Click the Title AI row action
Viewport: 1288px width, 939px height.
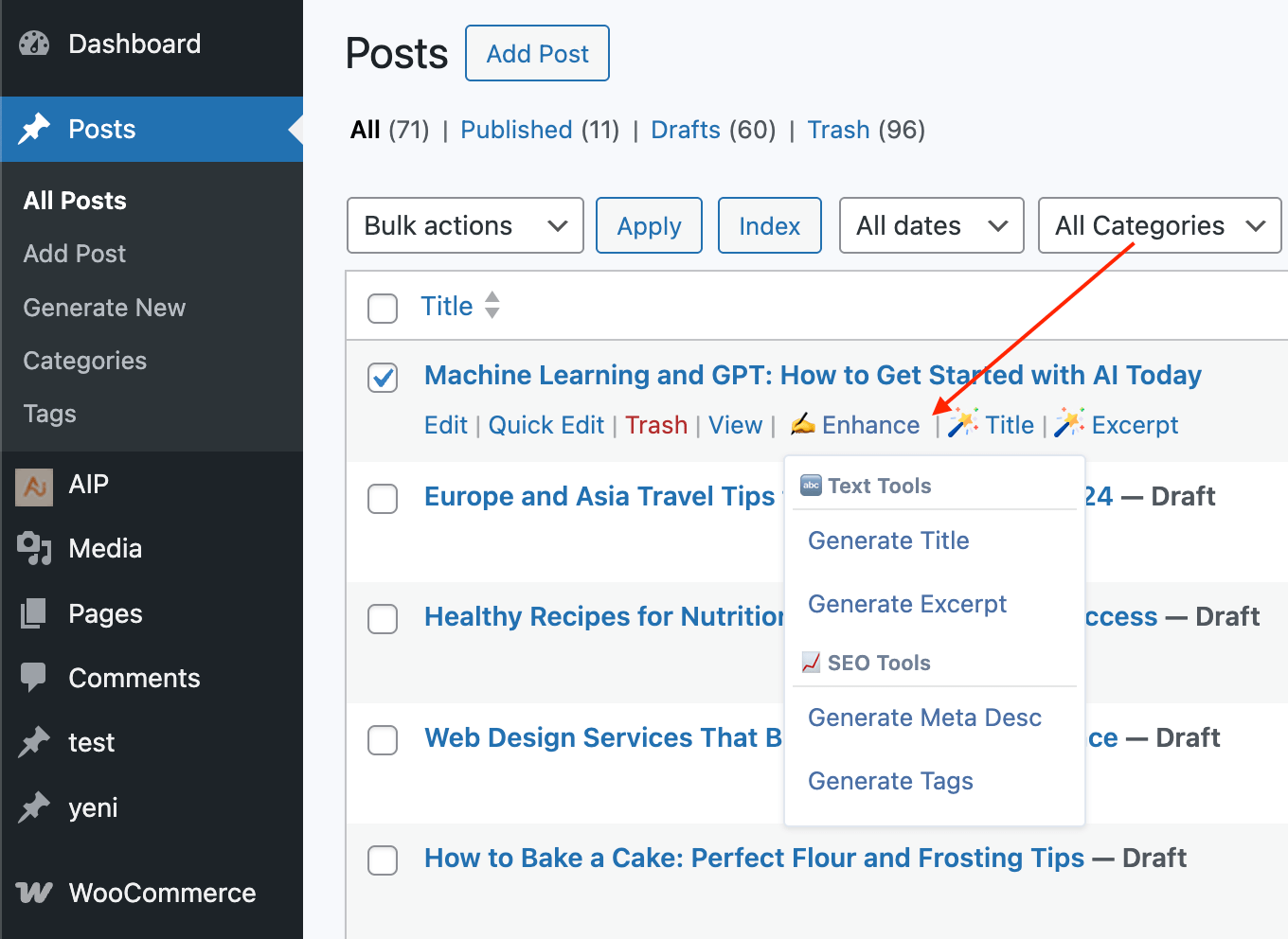coord(1010,425)
